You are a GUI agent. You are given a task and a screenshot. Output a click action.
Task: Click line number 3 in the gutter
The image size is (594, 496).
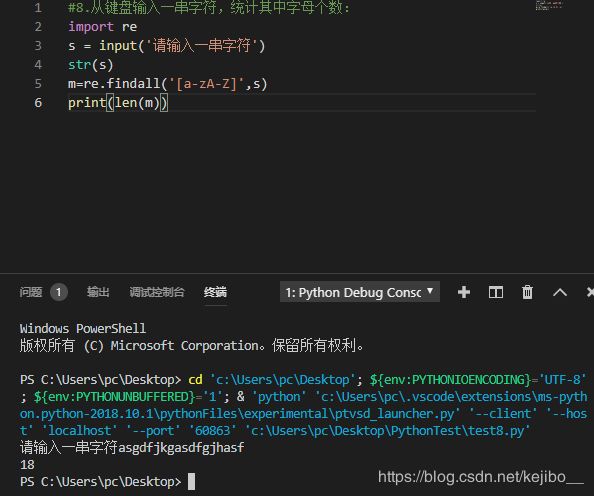point(38,45)
